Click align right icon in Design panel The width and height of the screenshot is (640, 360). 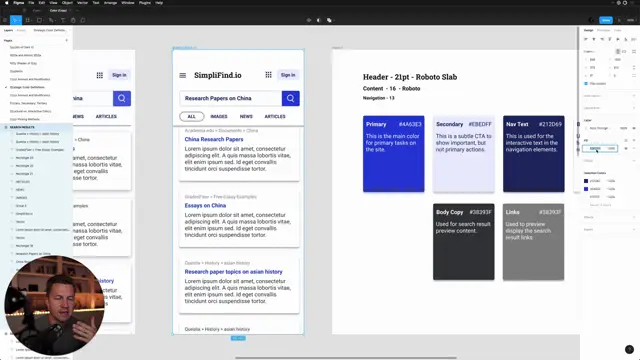[x=602, y=39]
